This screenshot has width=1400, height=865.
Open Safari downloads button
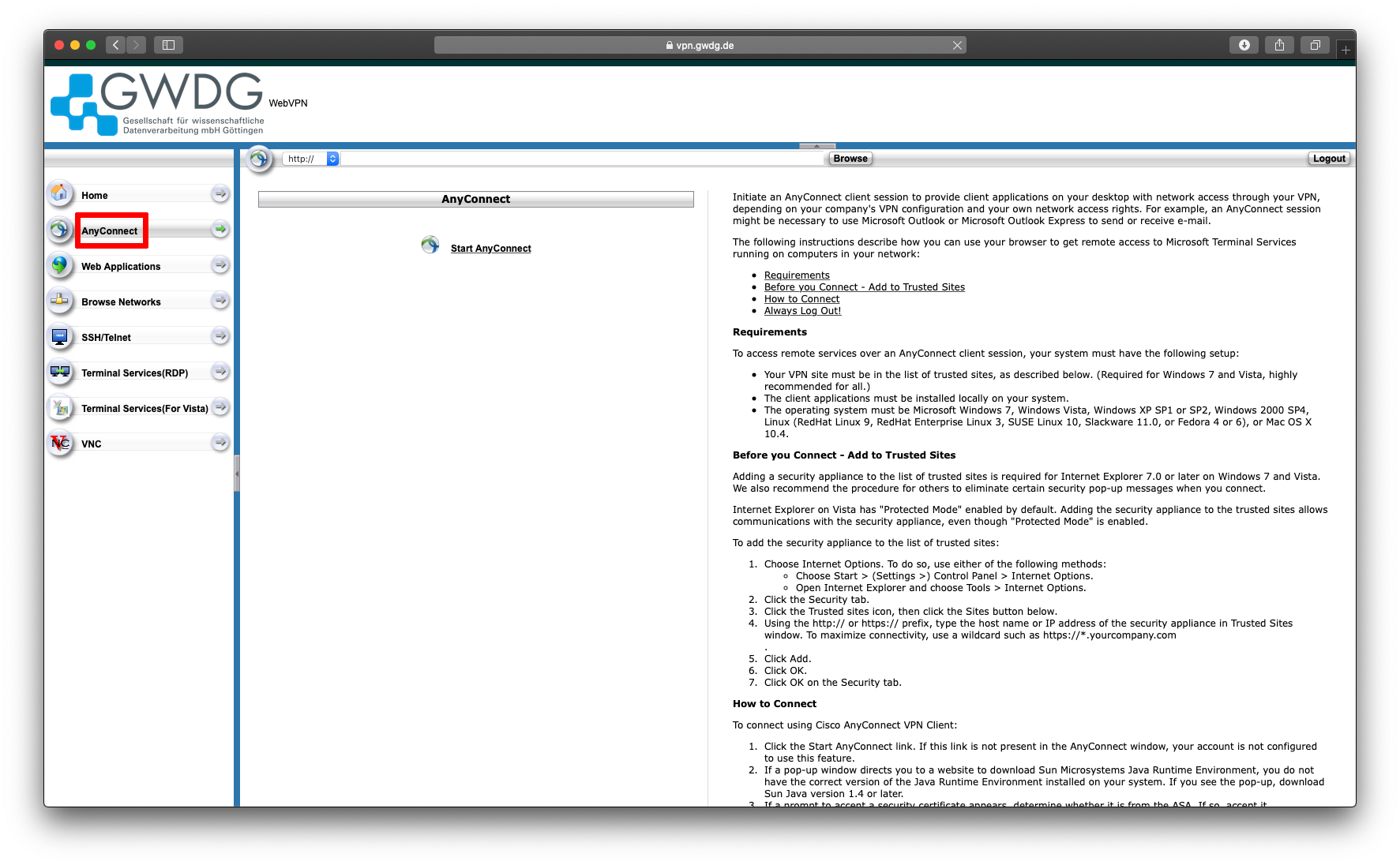click(x=1244, y=45)
